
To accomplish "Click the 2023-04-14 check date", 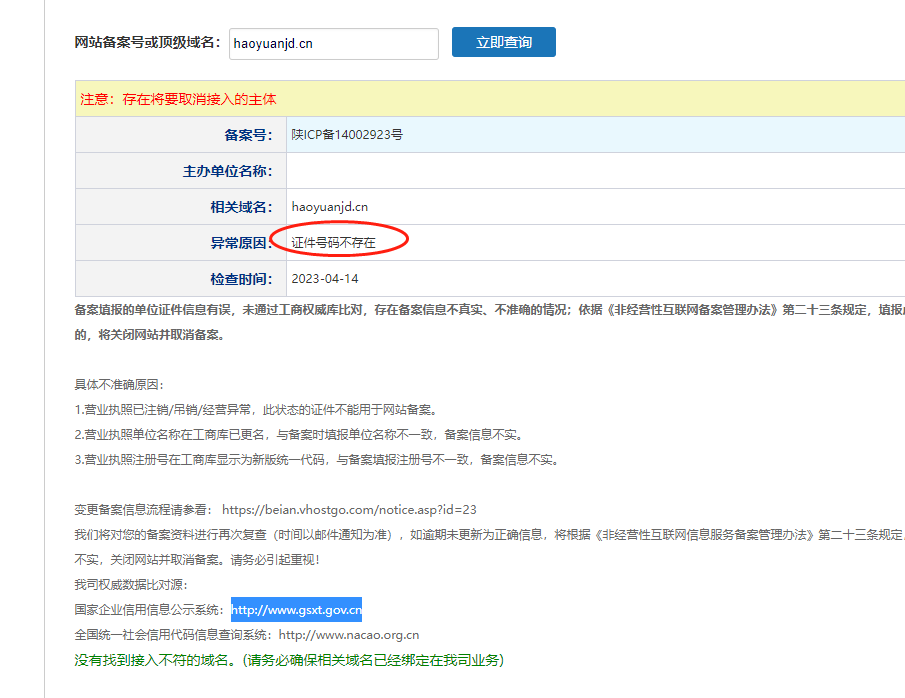I will 324,279.
